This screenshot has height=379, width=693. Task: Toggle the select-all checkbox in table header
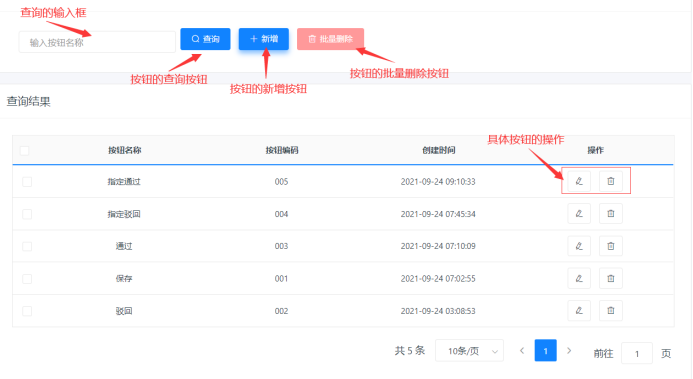(25, 151)
